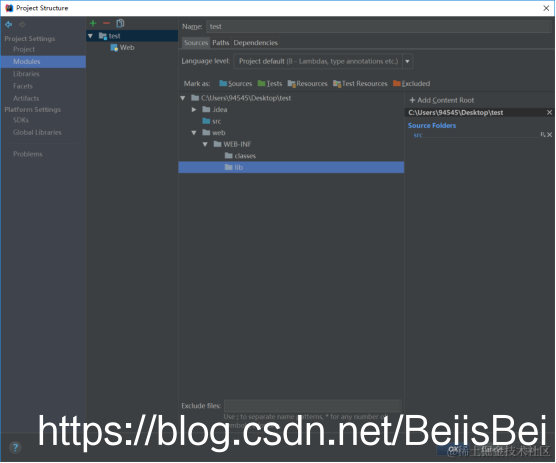Expand the .idea folder node
556x463 pixels.
[194, 110]
